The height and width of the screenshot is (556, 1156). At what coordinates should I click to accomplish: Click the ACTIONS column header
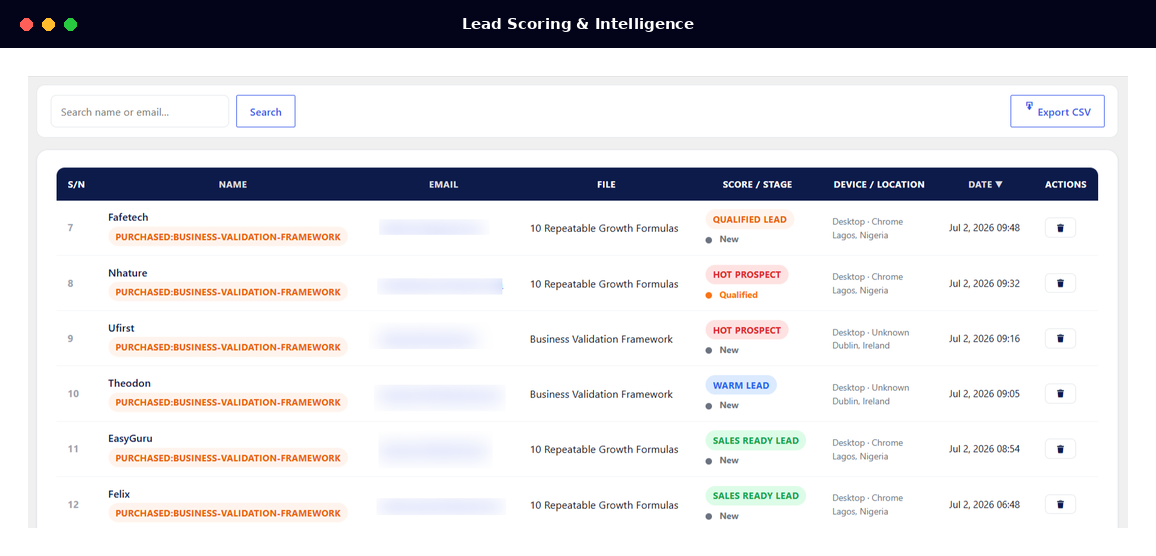point(1065,184)
